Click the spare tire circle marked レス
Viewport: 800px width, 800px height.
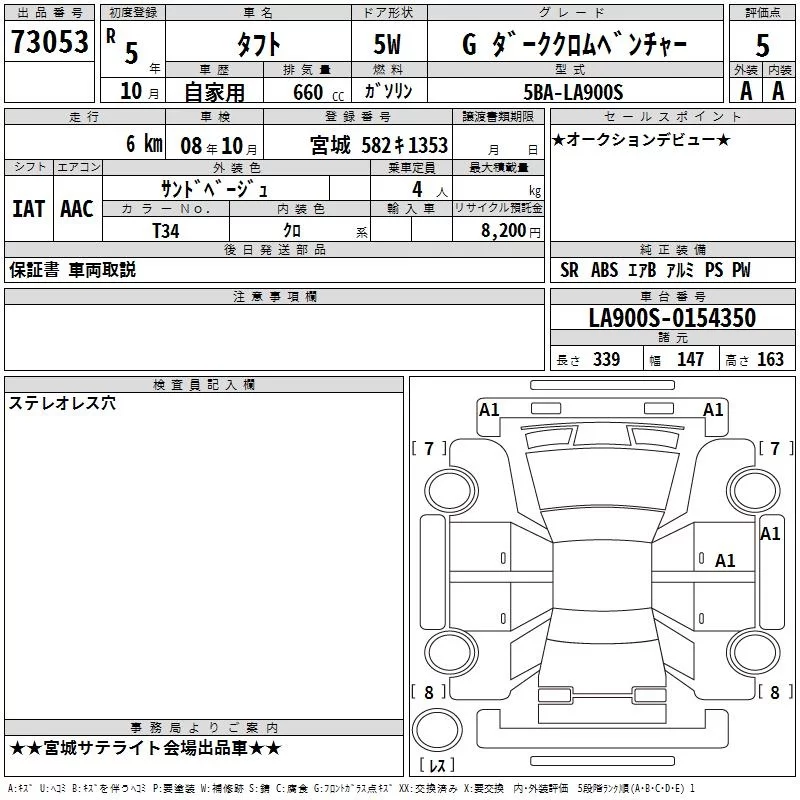click(x=437, y=730)
